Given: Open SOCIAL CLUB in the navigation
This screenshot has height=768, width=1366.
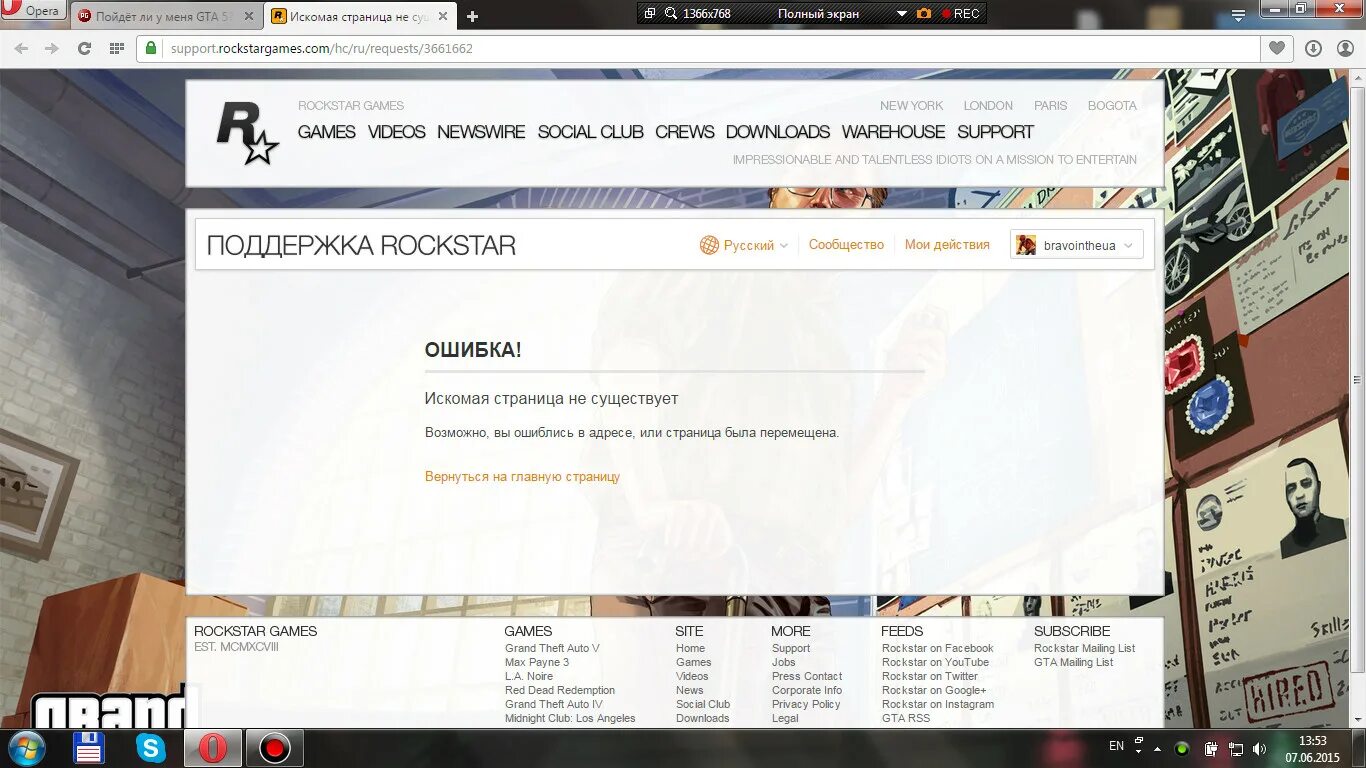Looking at the screenshot, I should [x=590, y=132].
